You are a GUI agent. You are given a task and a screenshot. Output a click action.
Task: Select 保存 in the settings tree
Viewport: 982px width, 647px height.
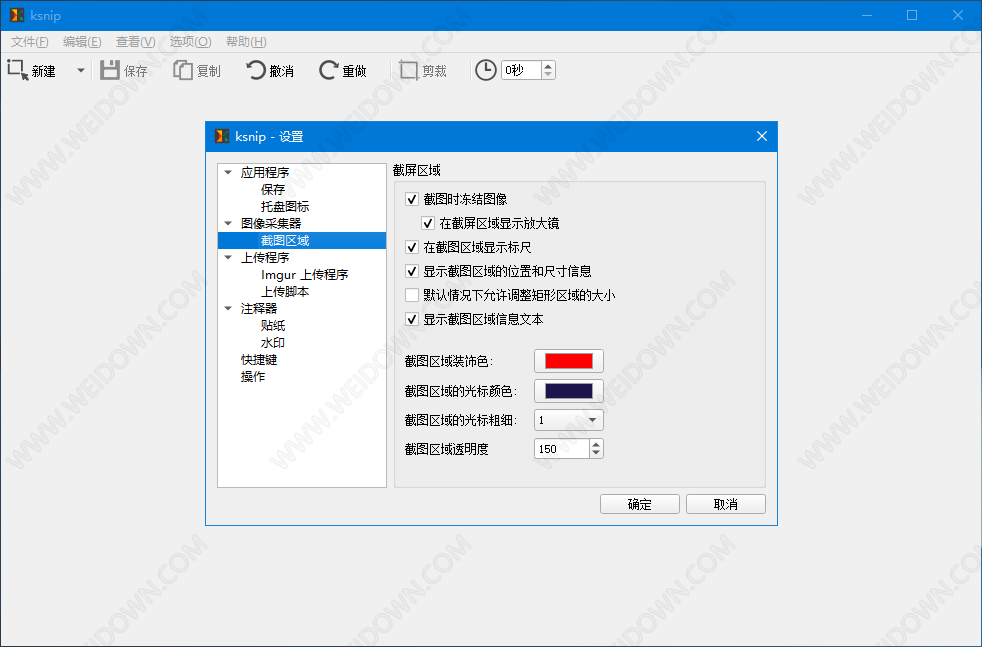point(273,189)
